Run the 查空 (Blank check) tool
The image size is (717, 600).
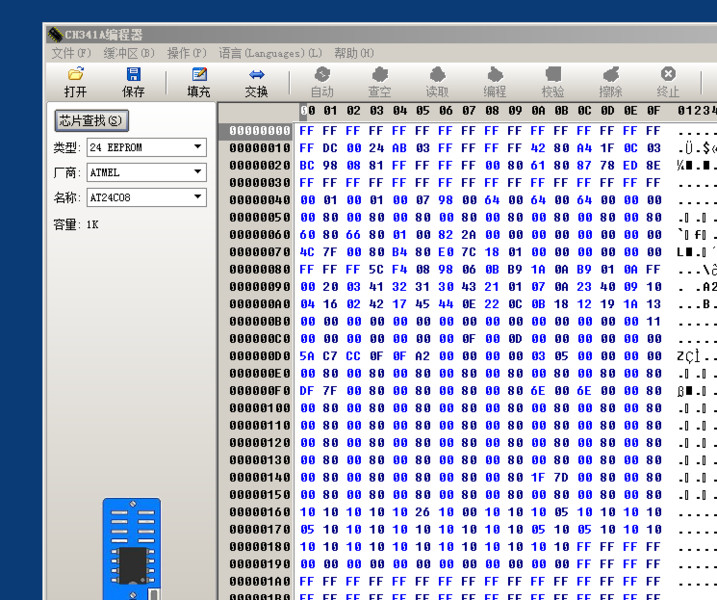[379, 82]
